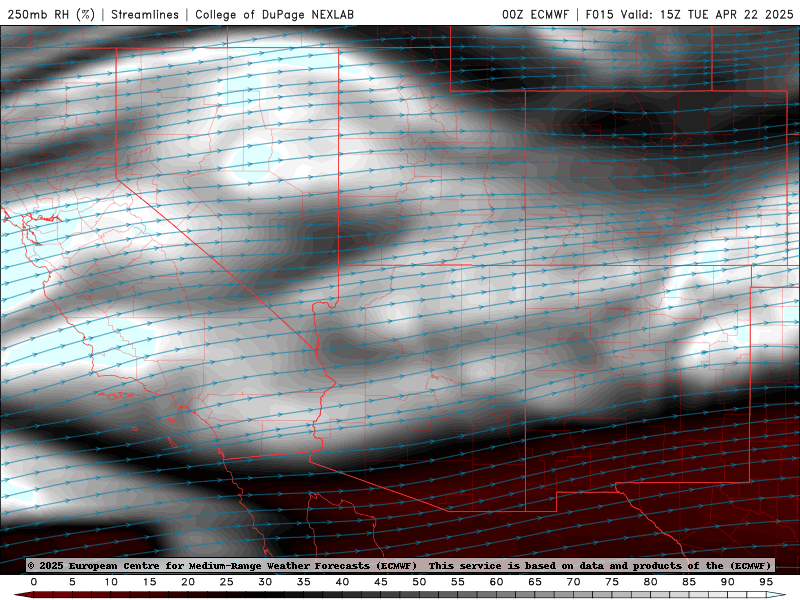Click the 20 label on color scale
Screen dimensions: 800x600
(x=188, y=582)
